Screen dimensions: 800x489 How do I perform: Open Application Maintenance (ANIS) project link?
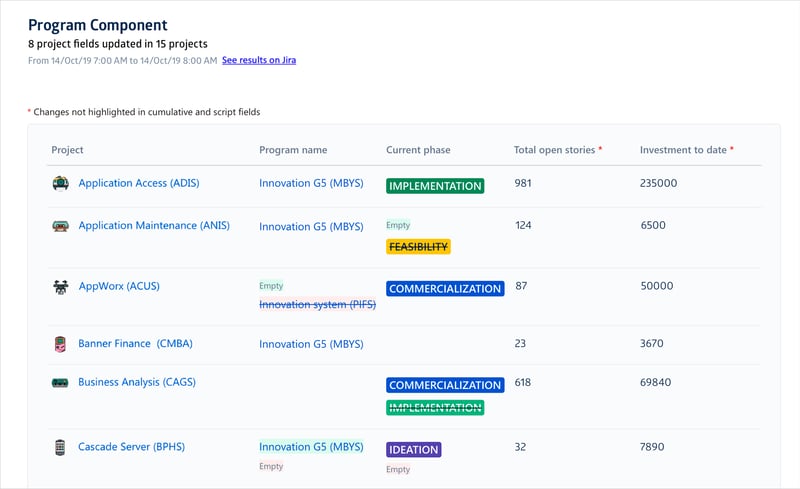pyautogui.click(x=154, y=226)
